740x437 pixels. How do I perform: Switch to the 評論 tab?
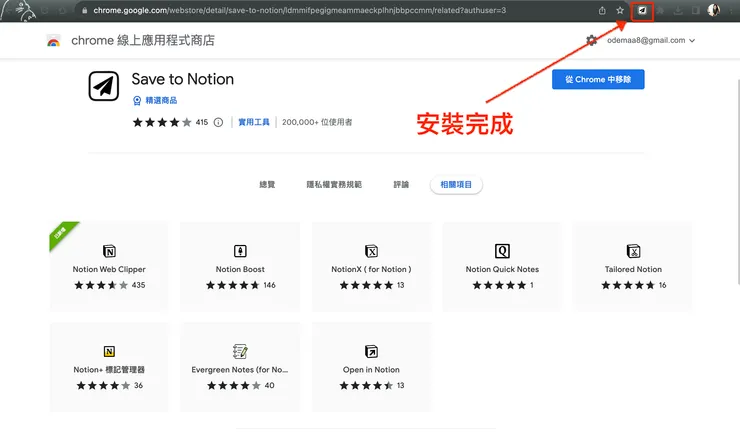click(401, 185)
